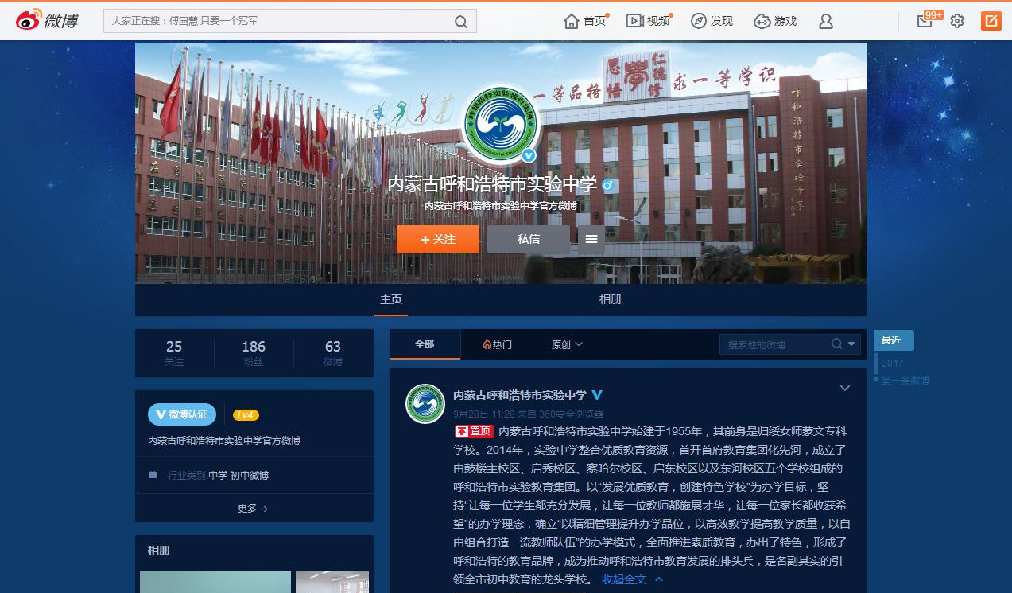Click the 中学 industry category link
The width and height of the screenshot is (1012, 593).
point(218,476)
